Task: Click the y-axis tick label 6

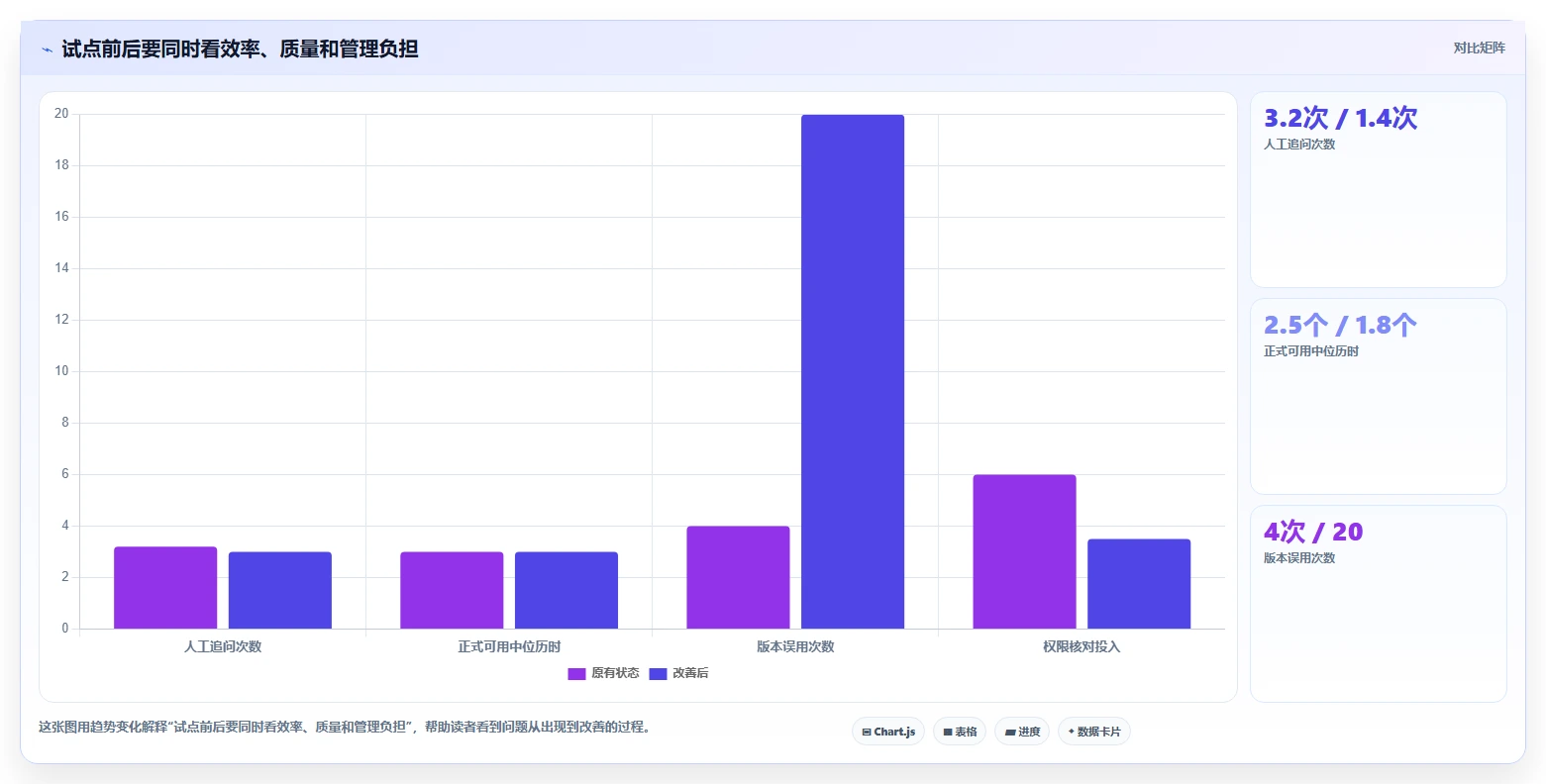Action: (x=65, y=474)
